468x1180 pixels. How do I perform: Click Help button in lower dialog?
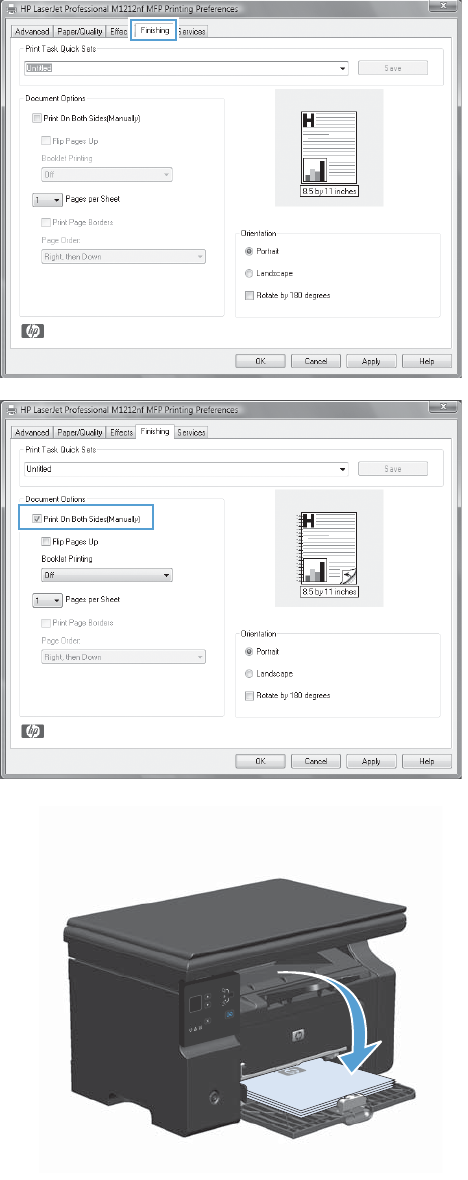(x=427, y=762)
